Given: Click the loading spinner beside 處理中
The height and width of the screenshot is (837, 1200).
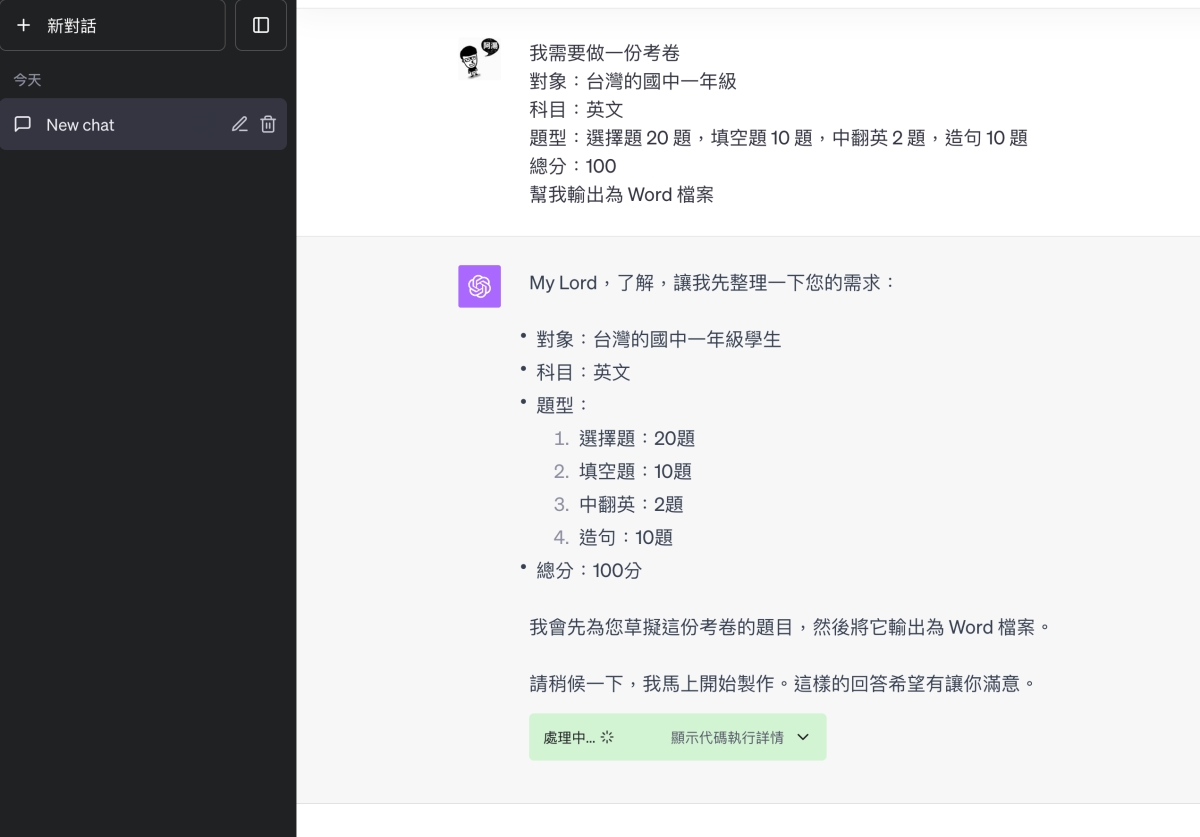Looking at the screenshot, I should [607, 738].
